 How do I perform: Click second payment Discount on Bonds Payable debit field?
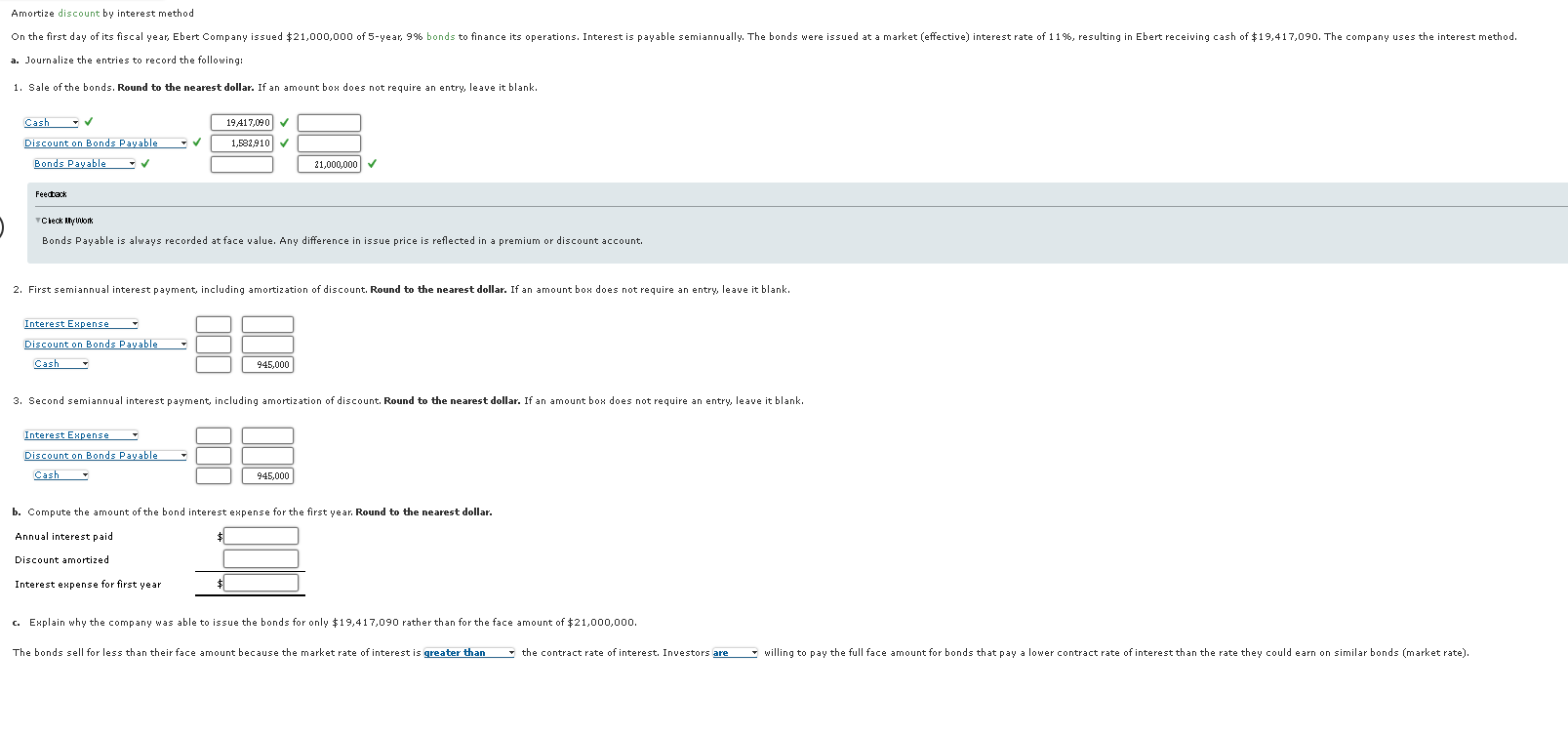click(x=214, y=455)
